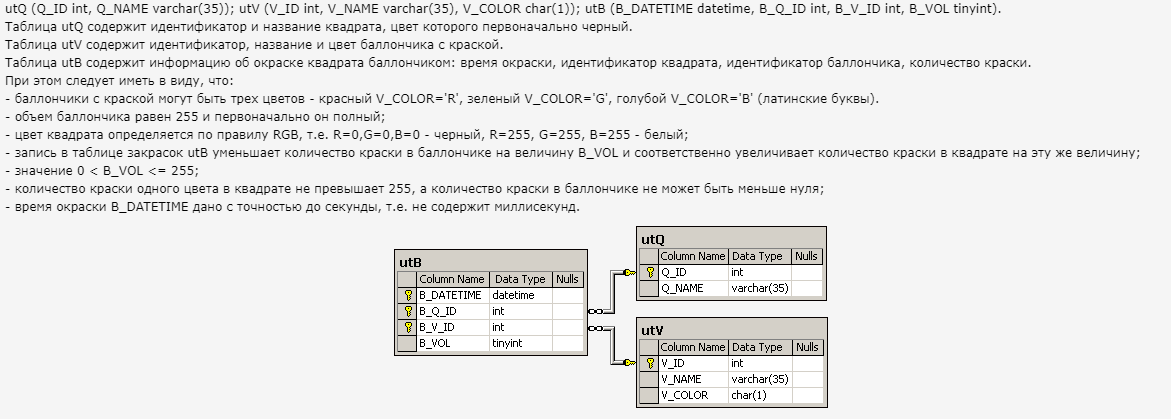This screenshot has height=419, width=1171.
Task: Click the primary key icon beside B_DATETIME
Action: (x=409, y=296)
